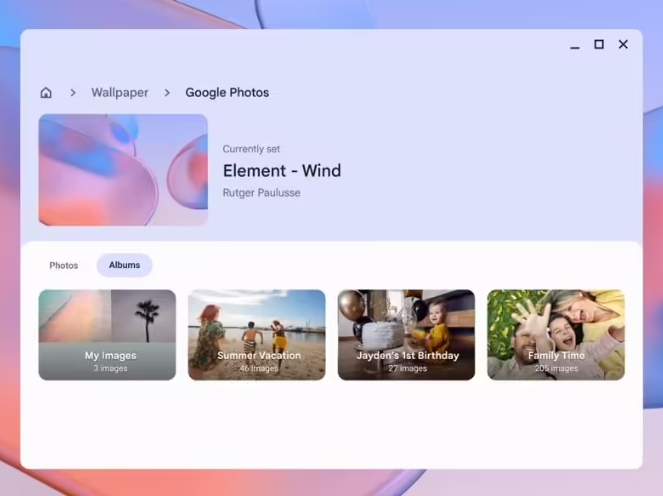Click the current wallpaper preview image
Viewport: 663px width, 496px height.
pos(123,170)
